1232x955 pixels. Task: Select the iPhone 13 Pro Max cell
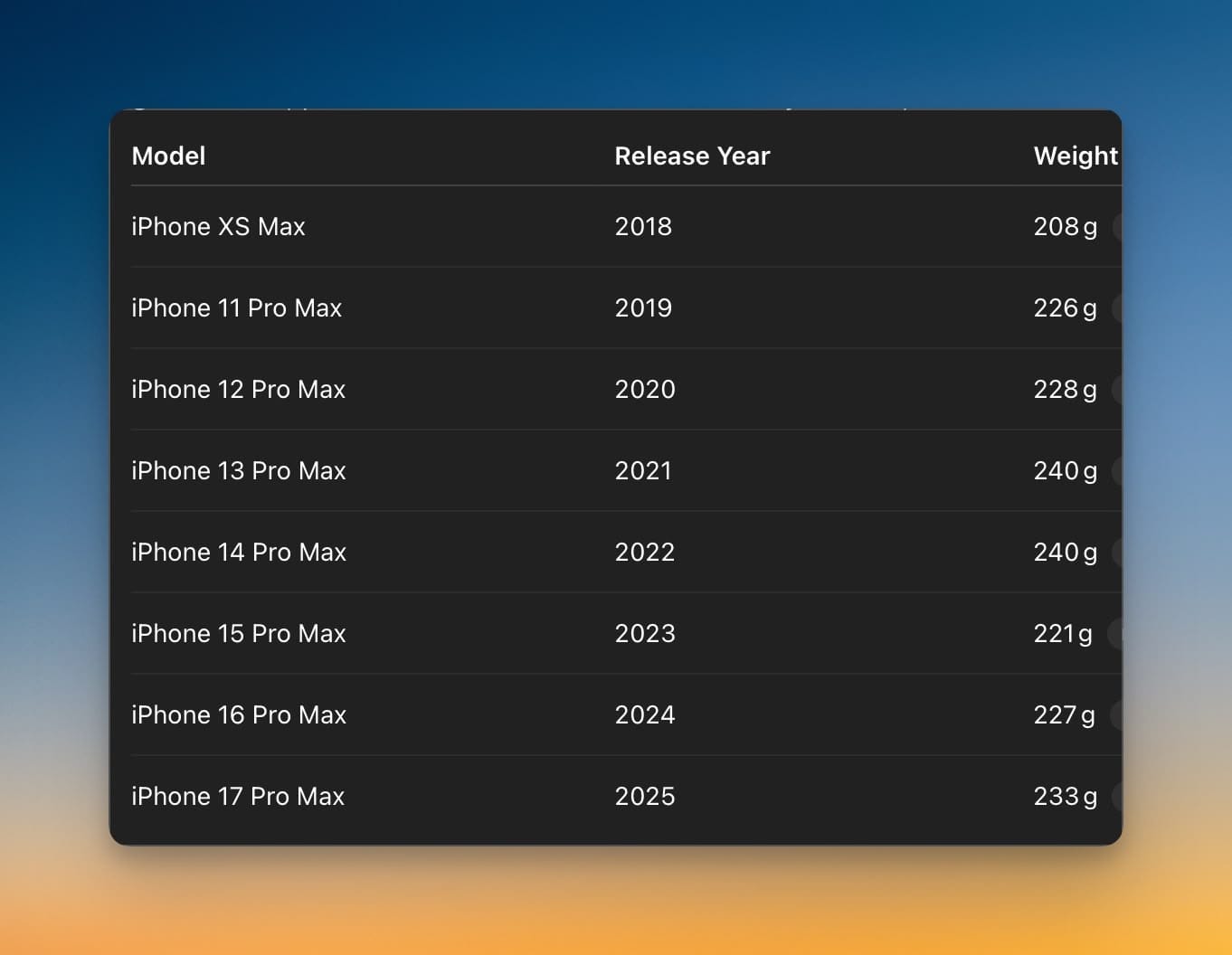pos(238,470)
